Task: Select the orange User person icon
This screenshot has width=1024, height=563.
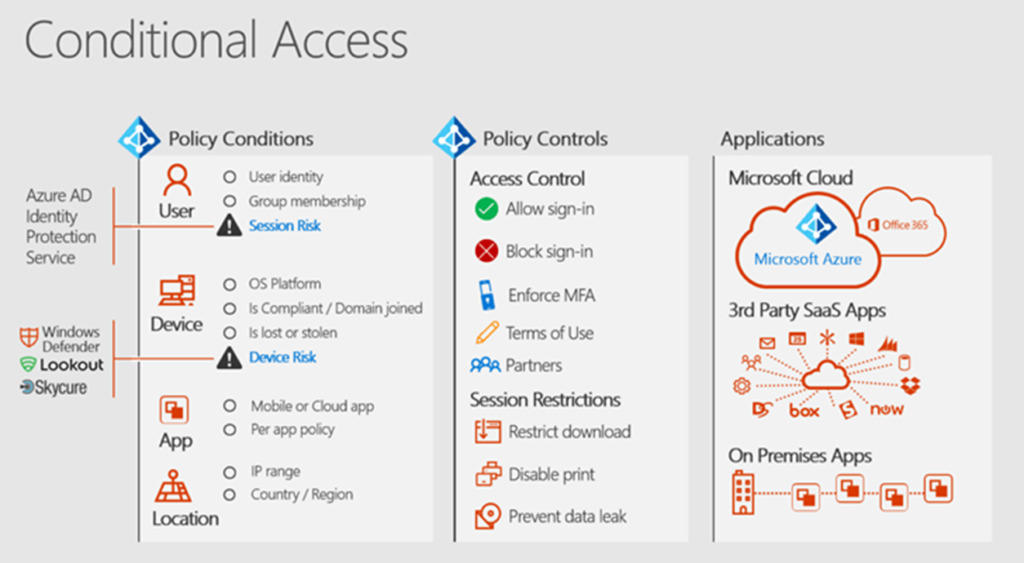Action: [177, 180]
